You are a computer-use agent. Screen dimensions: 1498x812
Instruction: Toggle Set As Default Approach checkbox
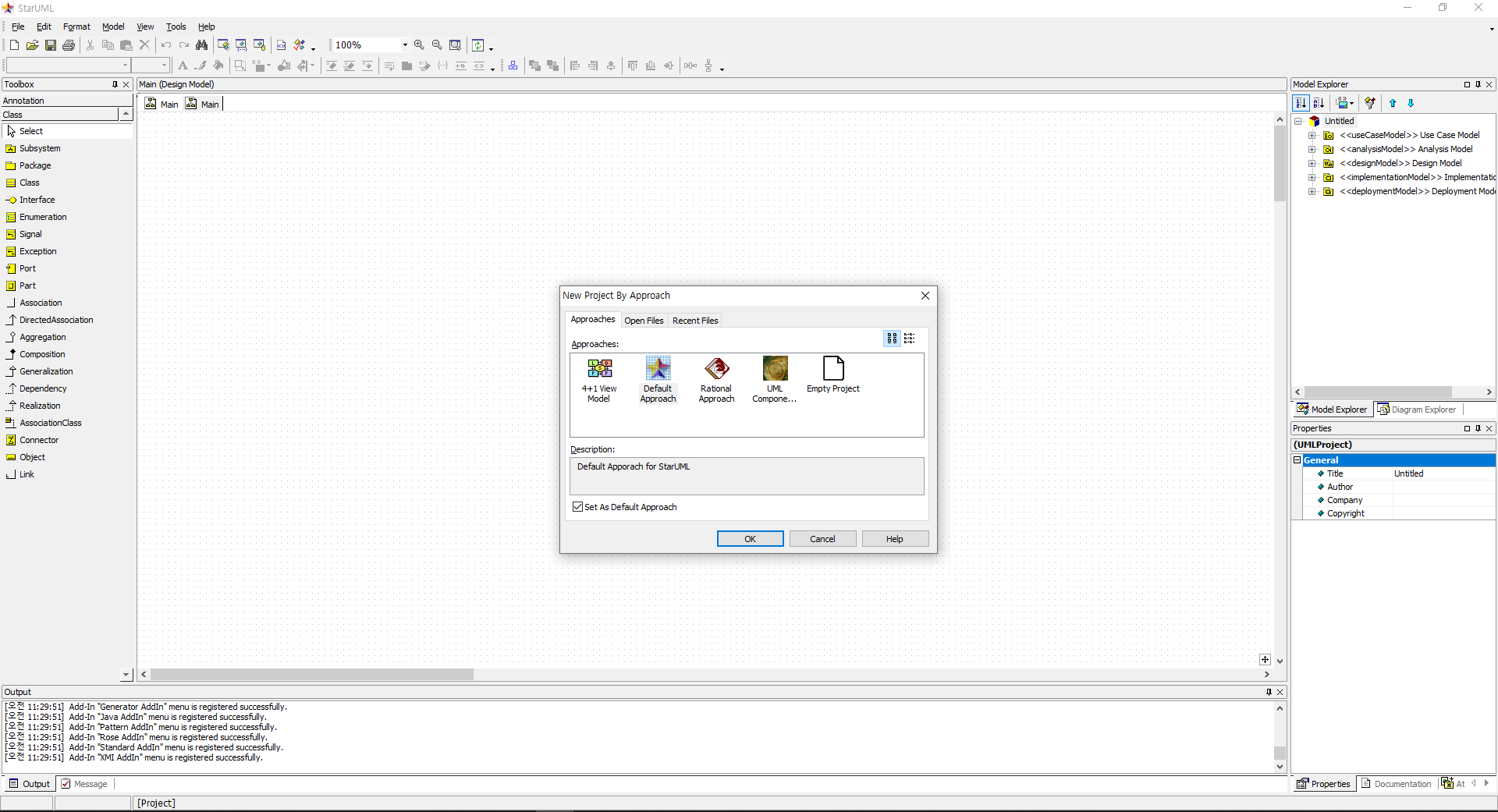point(578,507)
